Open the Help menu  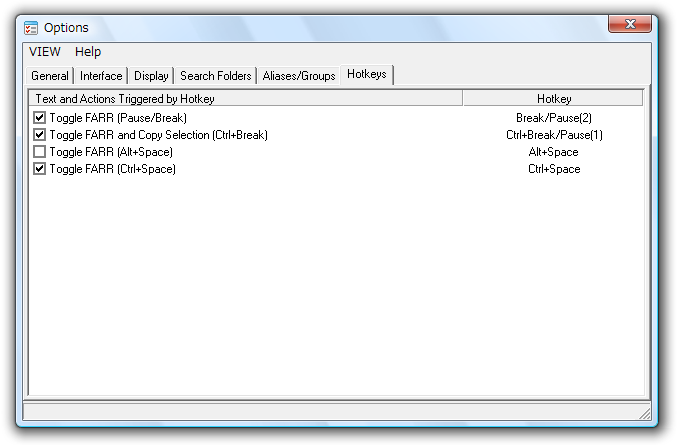(x=88, y=52)
